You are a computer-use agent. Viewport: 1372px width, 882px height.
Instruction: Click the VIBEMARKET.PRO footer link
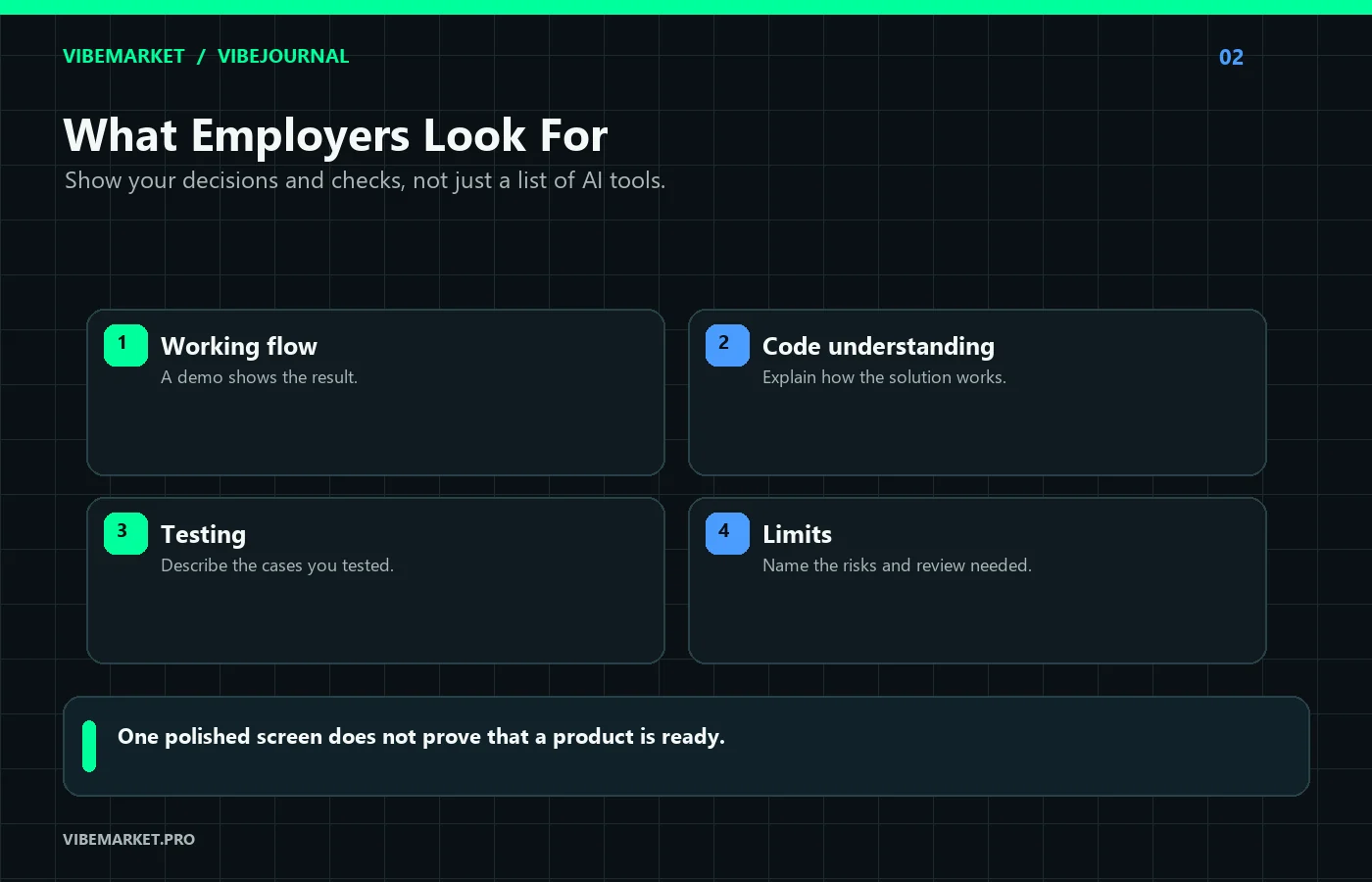[x=128, y=839]
